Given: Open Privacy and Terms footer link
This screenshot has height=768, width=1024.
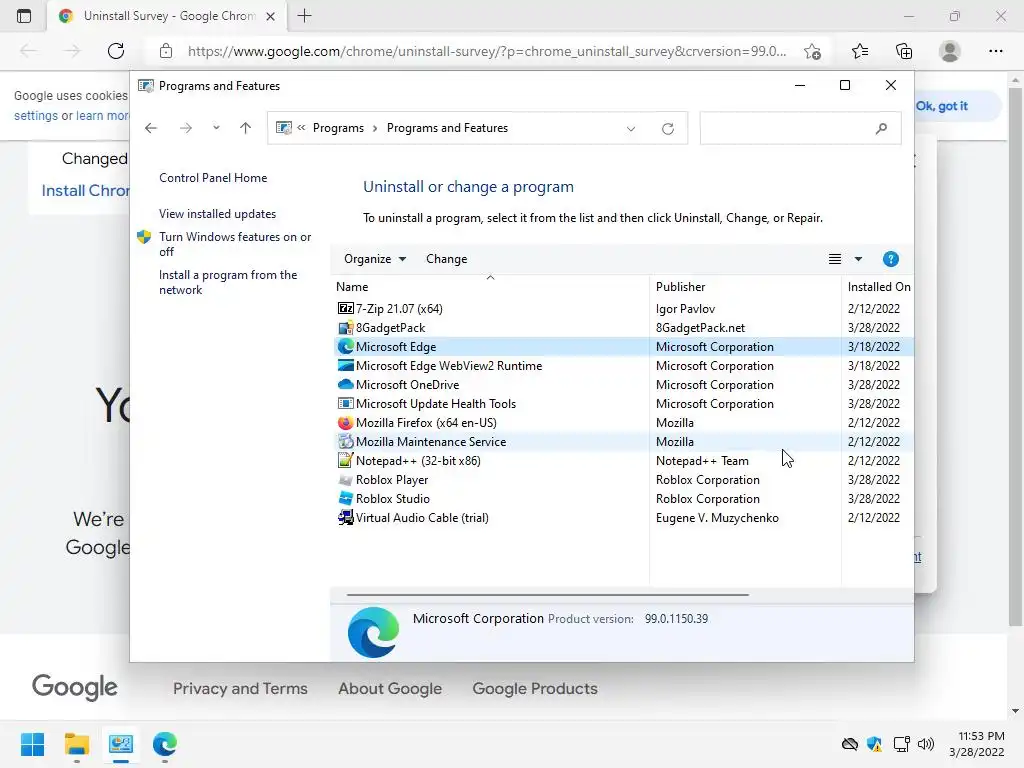Looking at the screenshot, I should coord(240,688).
